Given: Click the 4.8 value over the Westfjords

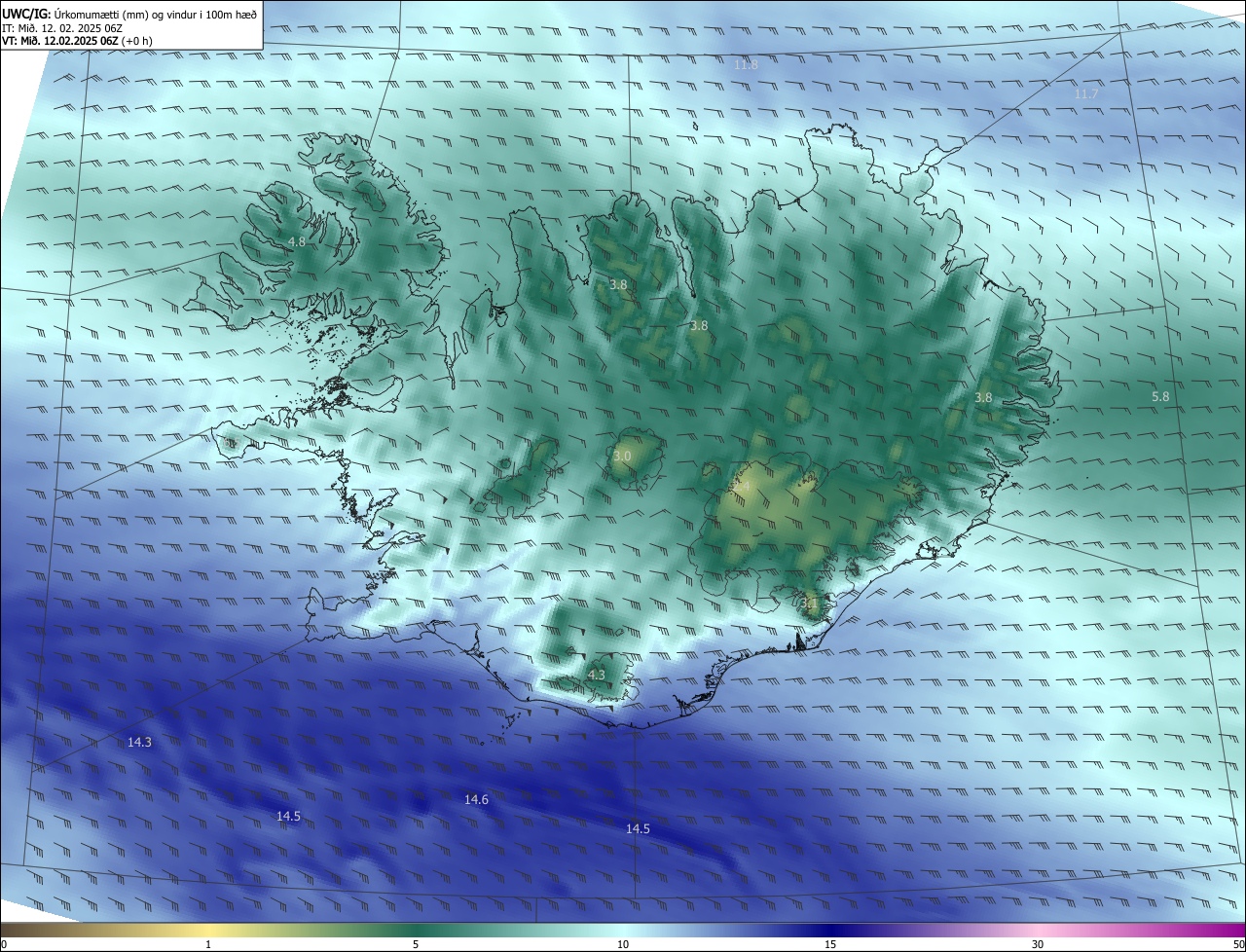Looking at the screenshot, I should [297, 241].
